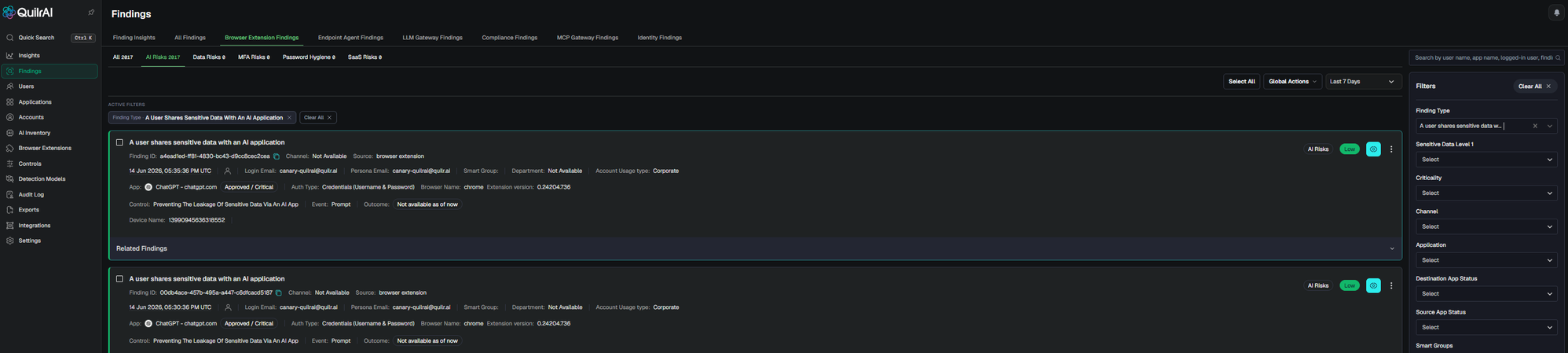1568x353 pixels.
Task: Open Browser Extensions in the sidebar
Action: point(45,148)
